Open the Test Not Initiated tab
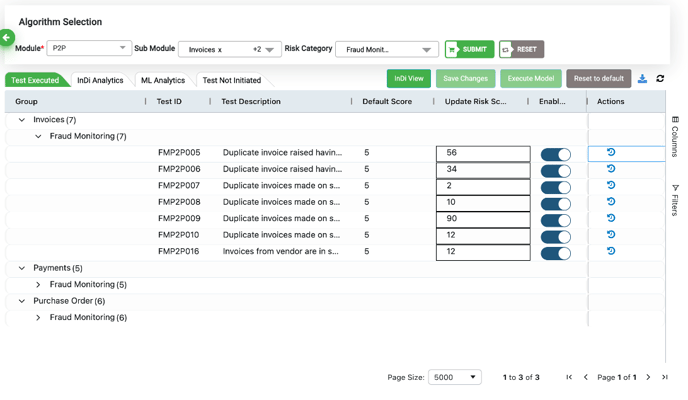The image size is (688, 400). click(x=231, y=80)
